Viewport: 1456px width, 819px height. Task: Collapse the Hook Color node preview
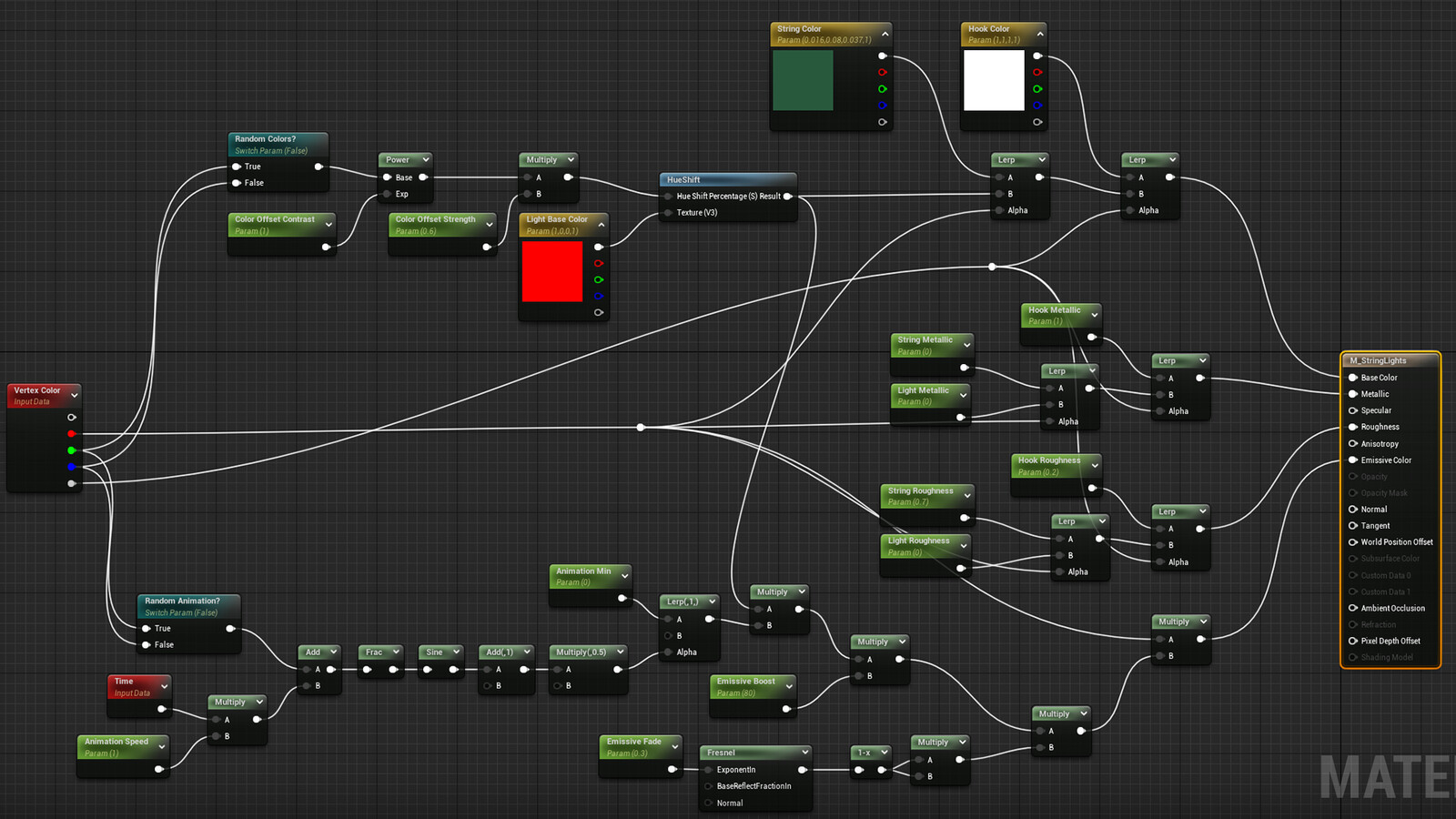click(1040, 34)
